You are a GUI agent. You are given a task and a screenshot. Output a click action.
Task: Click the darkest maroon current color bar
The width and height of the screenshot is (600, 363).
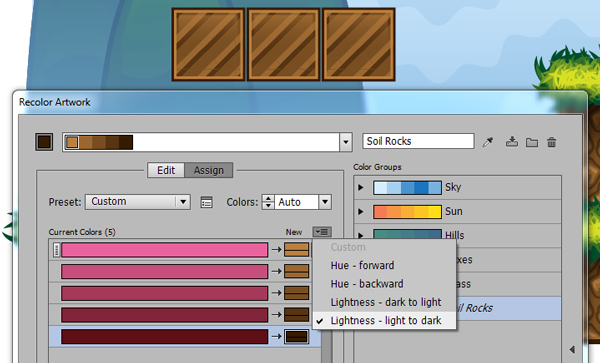click(x=165, y=337)
